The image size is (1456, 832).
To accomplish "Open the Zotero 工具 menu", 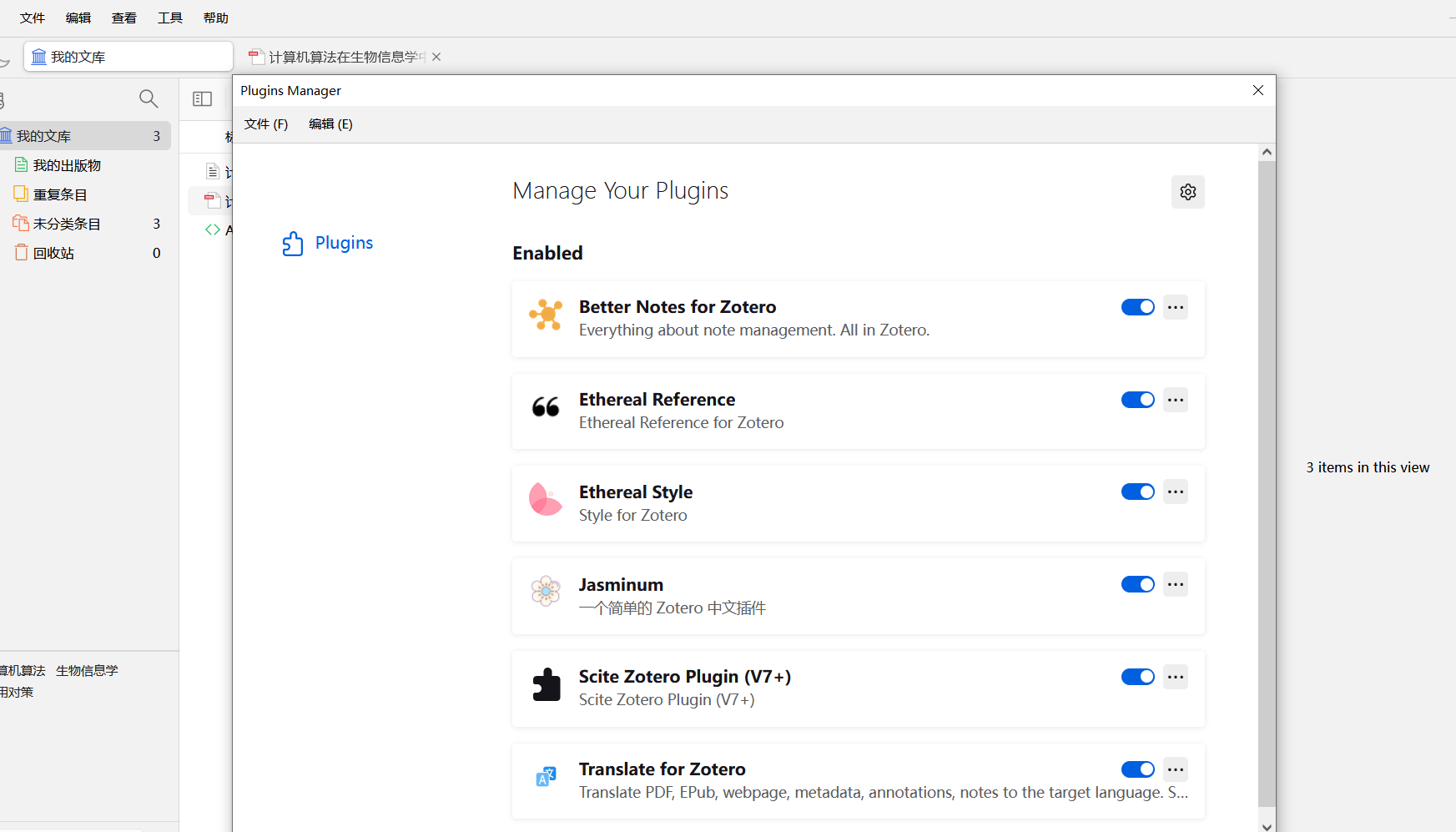I will (170, 18).
